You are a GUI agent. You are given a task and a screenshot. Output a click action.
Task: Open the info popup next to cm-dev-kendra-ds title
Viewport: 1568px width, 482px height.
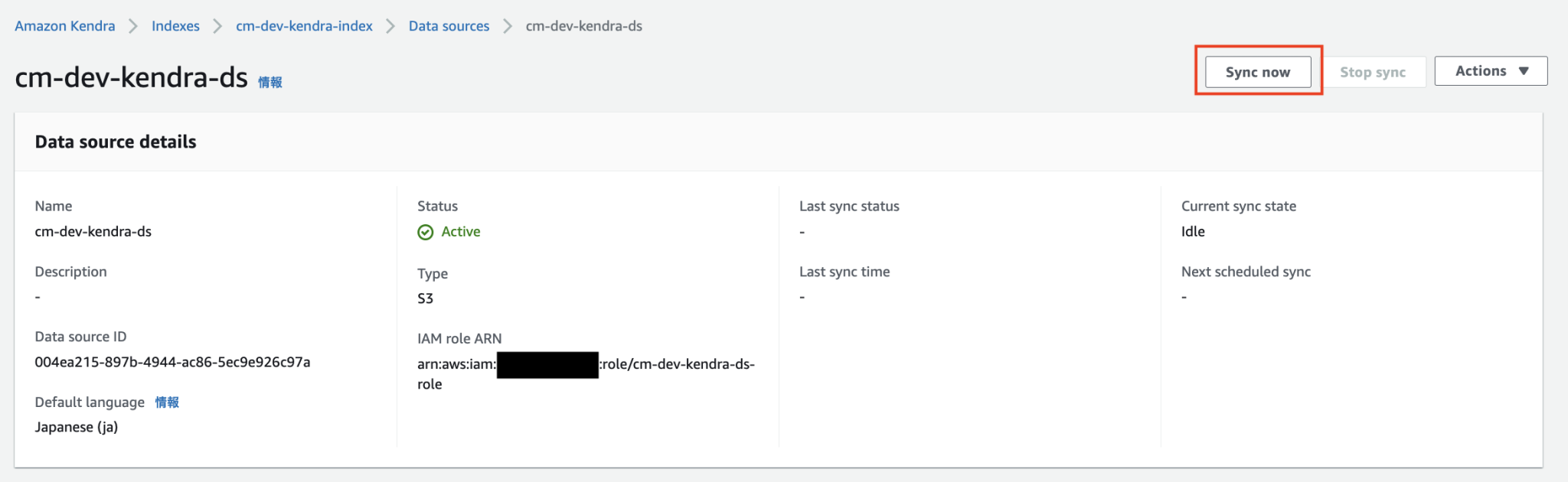click(x=270, y=81)
